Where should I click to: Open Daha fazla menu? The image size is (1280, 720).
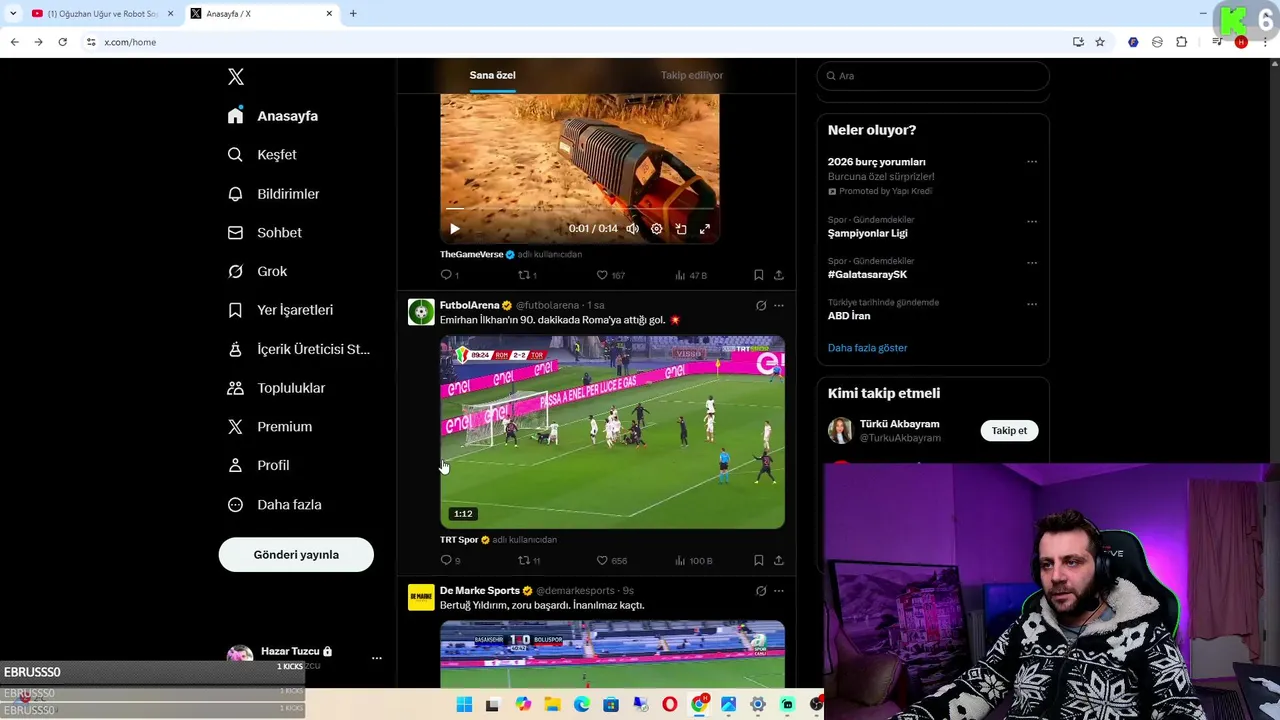tap(274, 505)
